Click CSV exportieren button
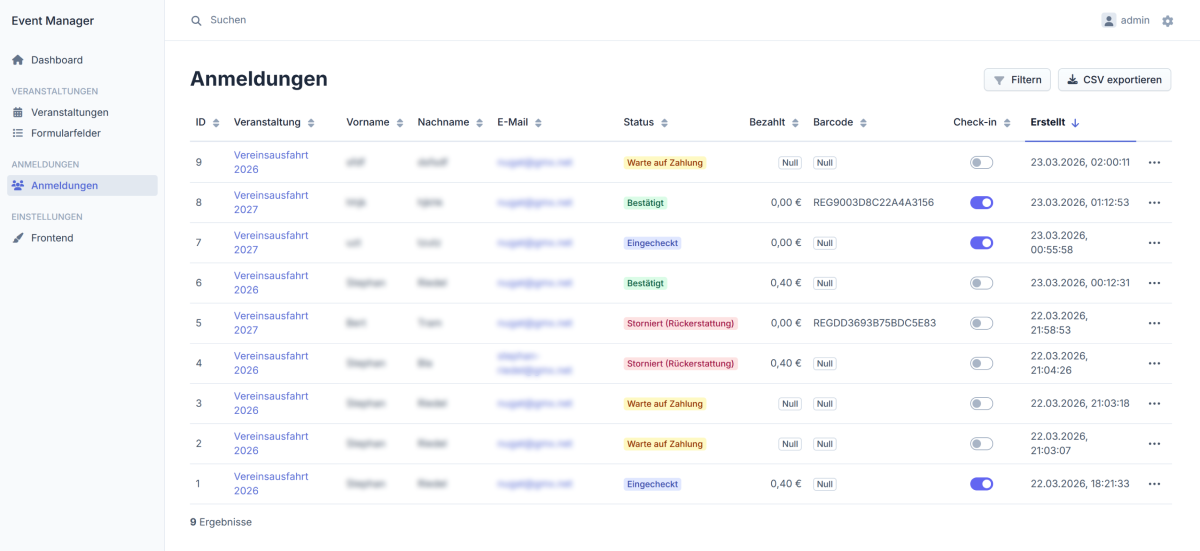 [1114, 80]
